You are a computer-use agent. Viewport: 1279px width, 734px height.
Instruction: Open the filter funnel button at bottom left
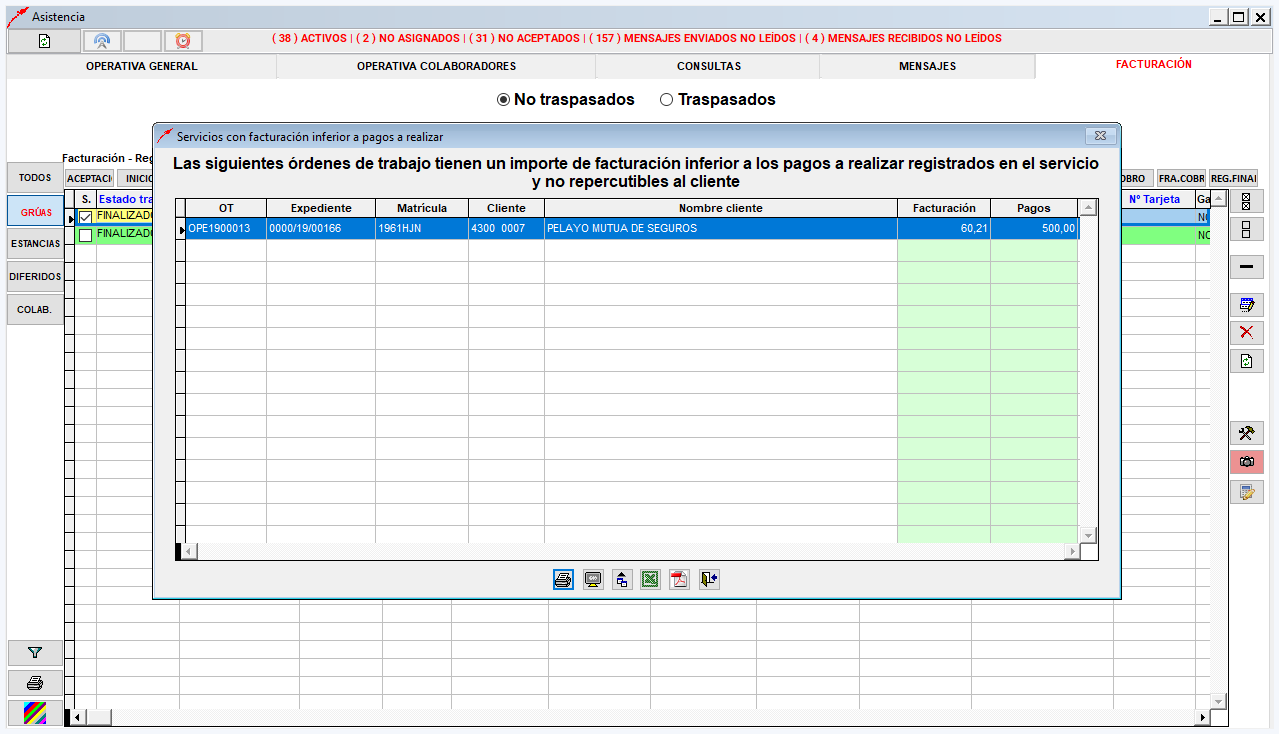pos(35,653)
